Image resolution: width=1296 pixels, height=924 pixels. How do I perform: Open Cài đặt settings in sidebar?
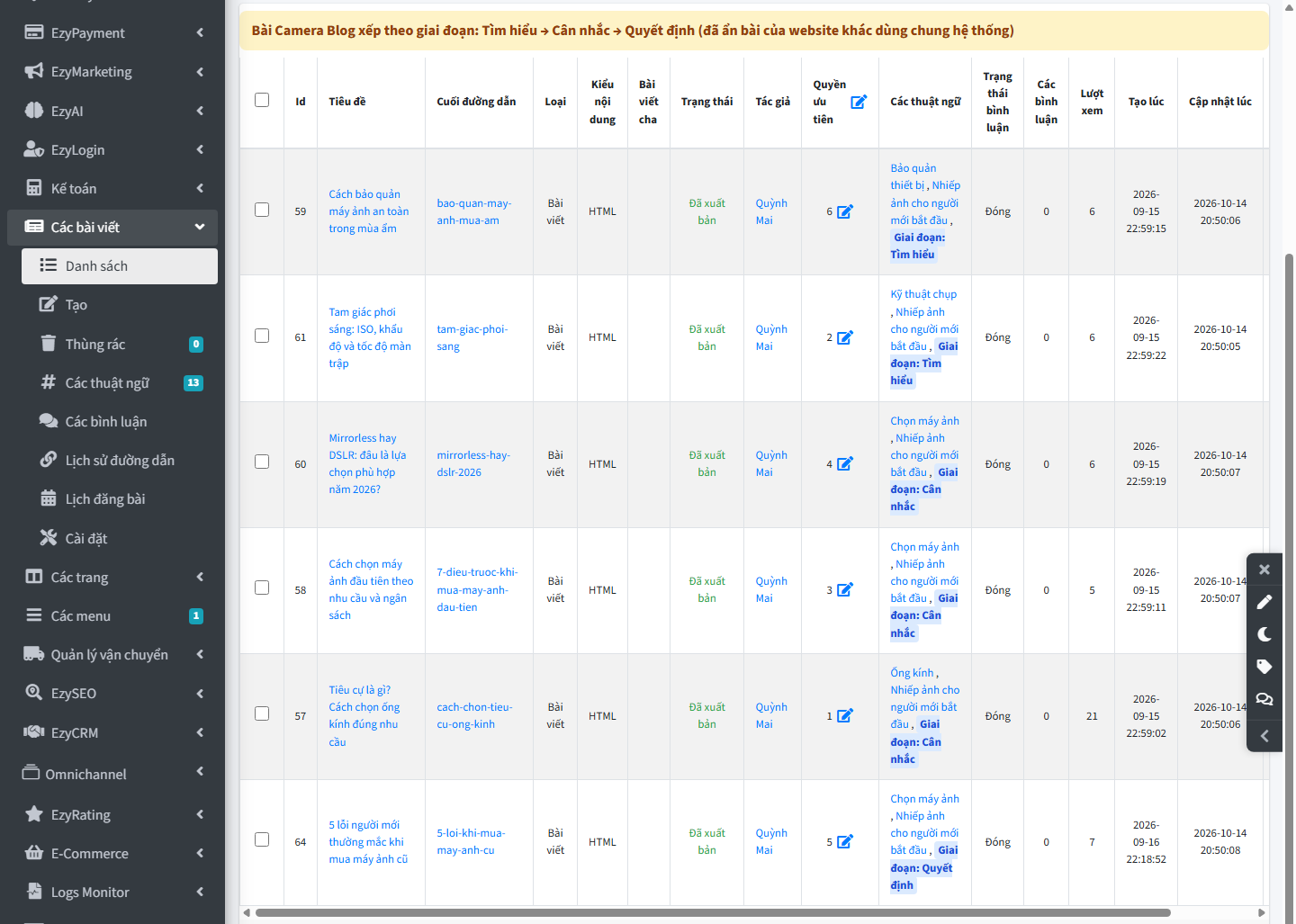point(120,538)
